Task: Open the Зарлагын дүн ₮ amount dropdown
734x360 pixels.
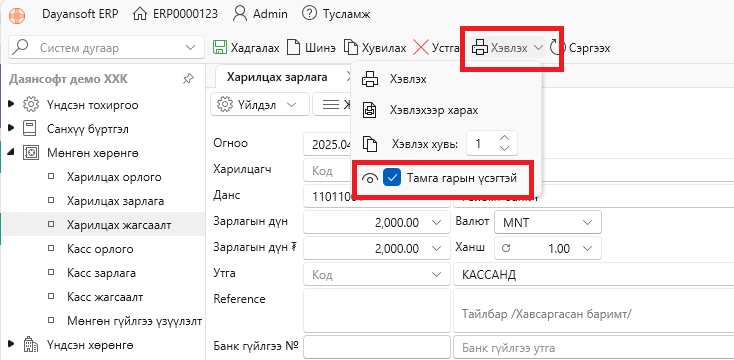Action: [436, 249]
